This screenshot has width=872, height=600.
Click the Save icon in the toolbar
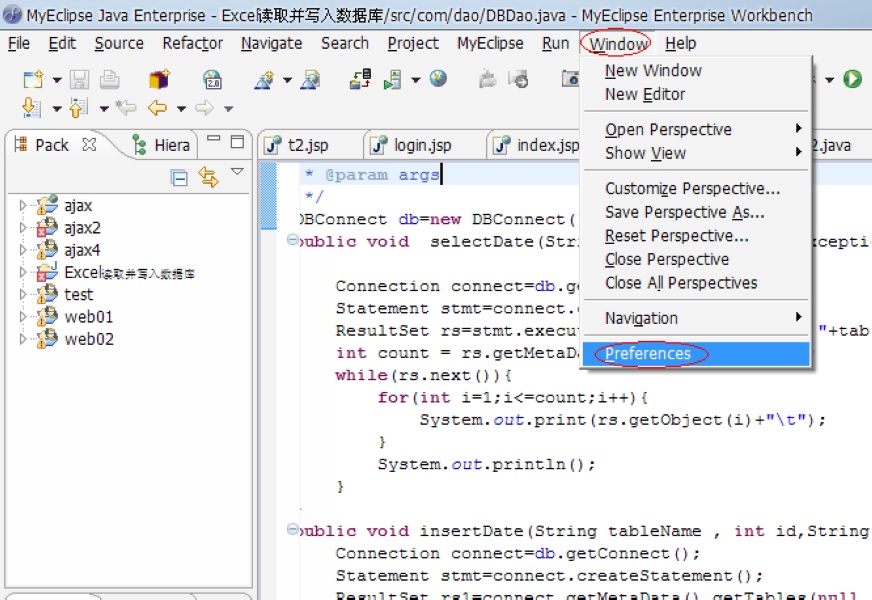pos(81,79)
